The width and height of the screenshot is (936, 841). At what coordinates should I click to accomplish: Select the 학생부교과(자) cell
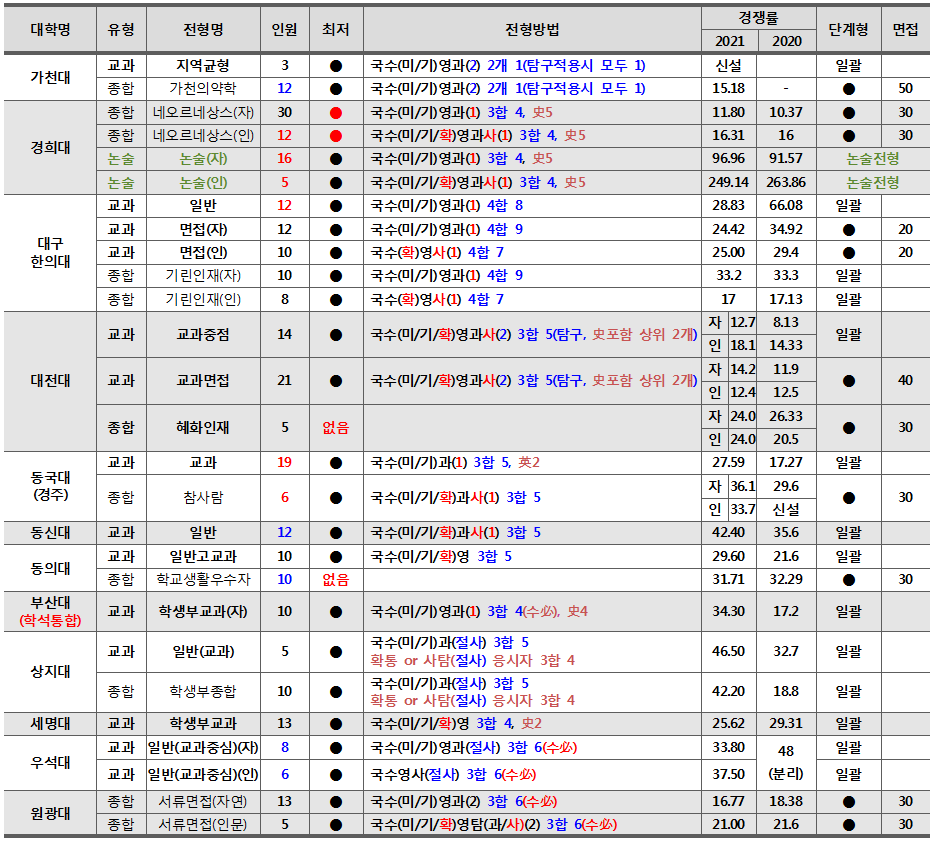click(x=203, y=612)
